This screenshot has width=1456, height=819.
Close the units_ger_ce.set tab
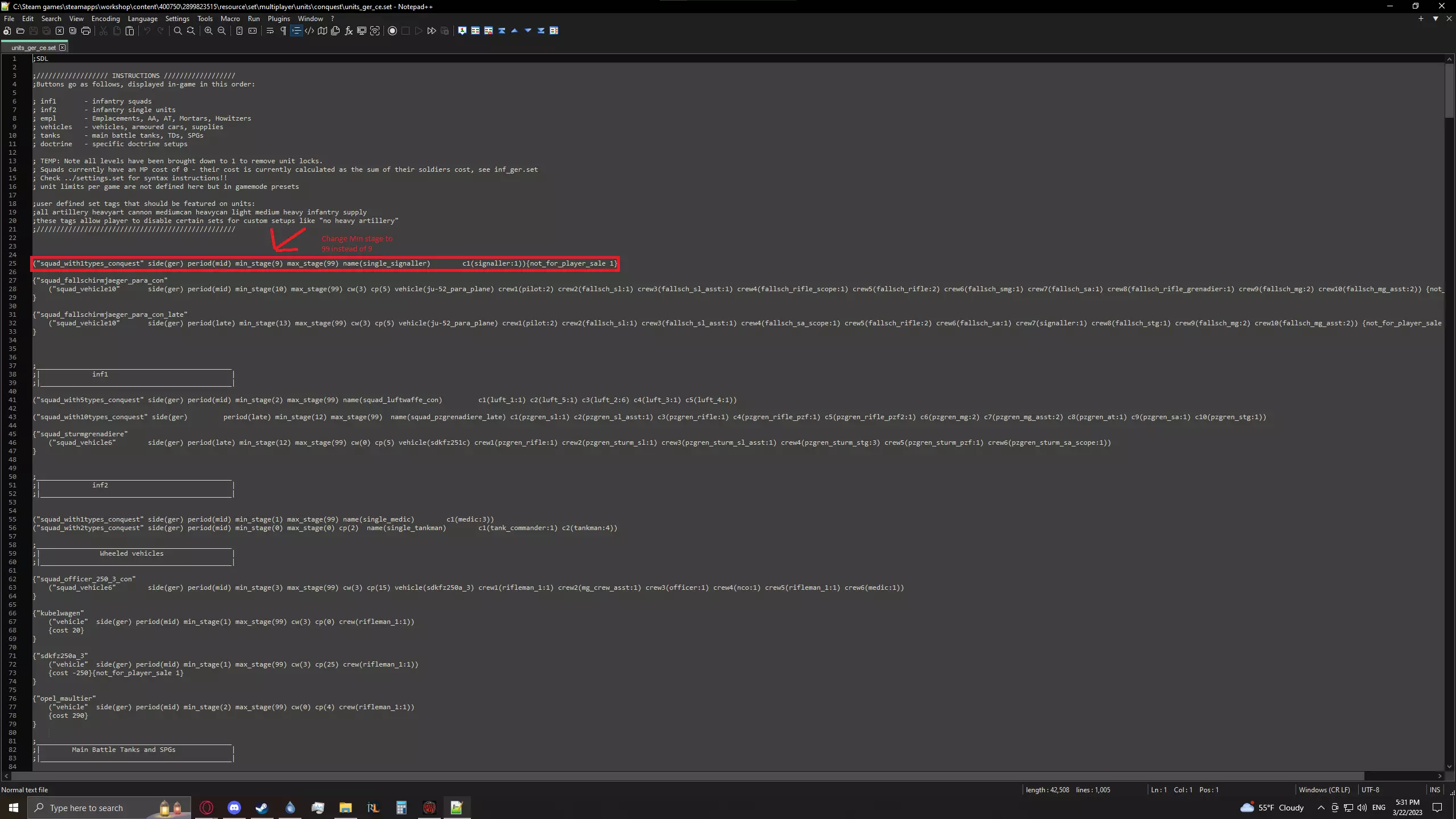tap(63, 48)
